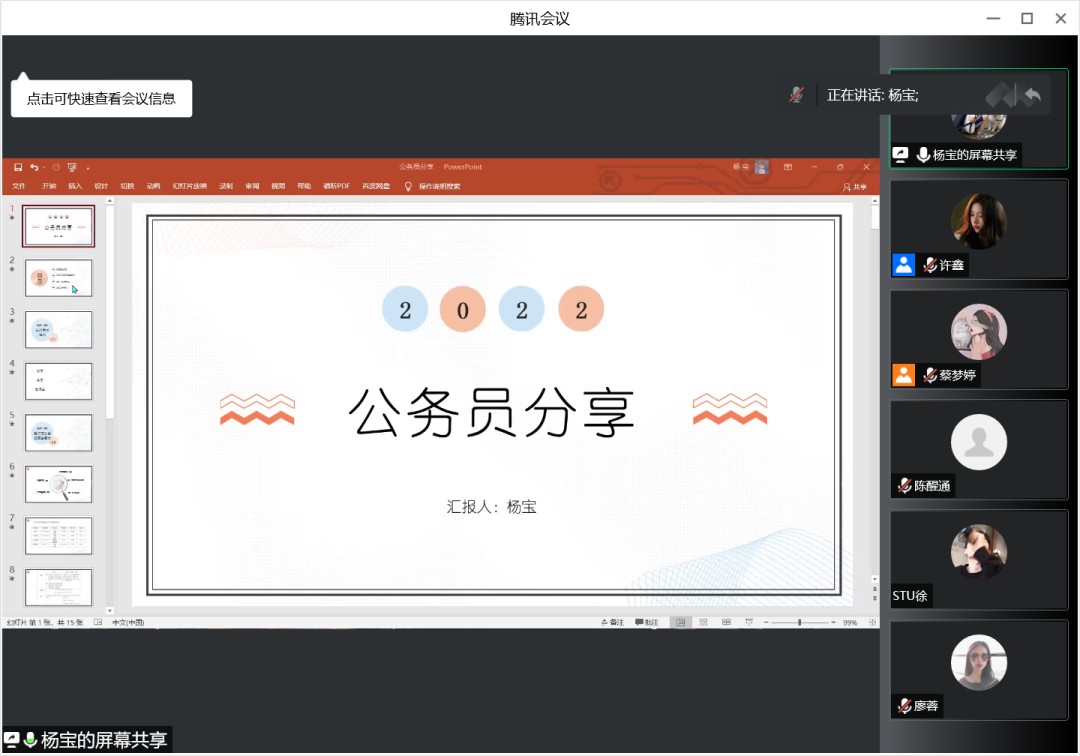Click the ribbon display options icon
Screen dimensions: 1080x756
(x=788, y=167)
